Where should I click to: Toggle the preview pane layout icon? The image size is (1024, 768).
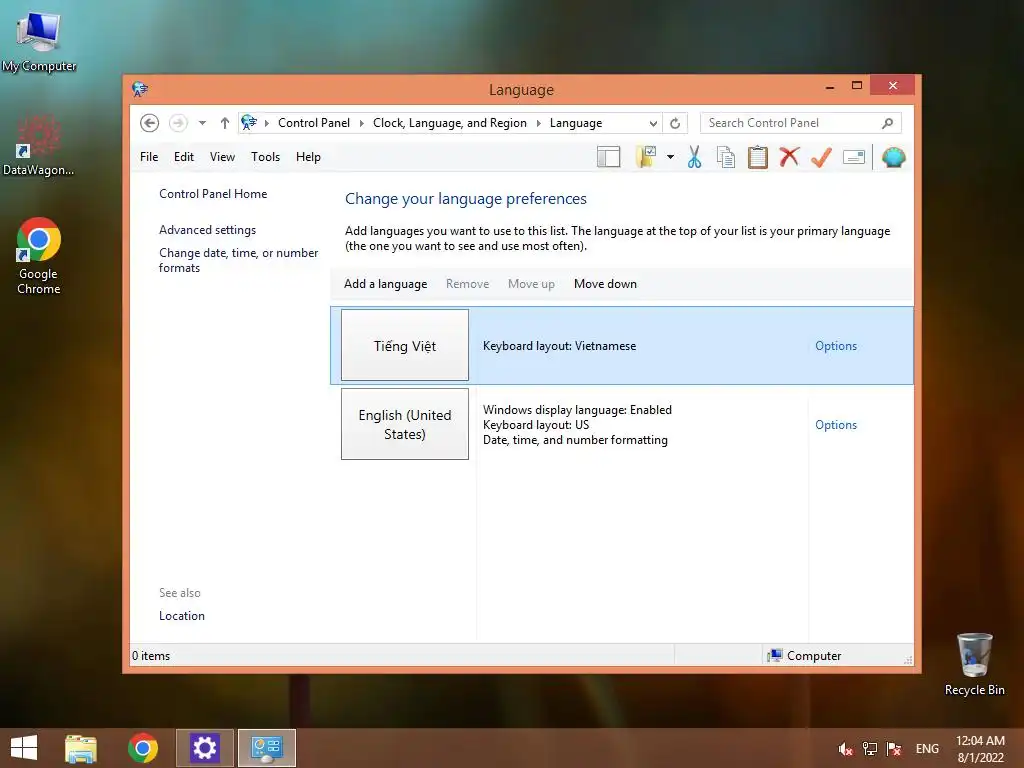(609, 157)
